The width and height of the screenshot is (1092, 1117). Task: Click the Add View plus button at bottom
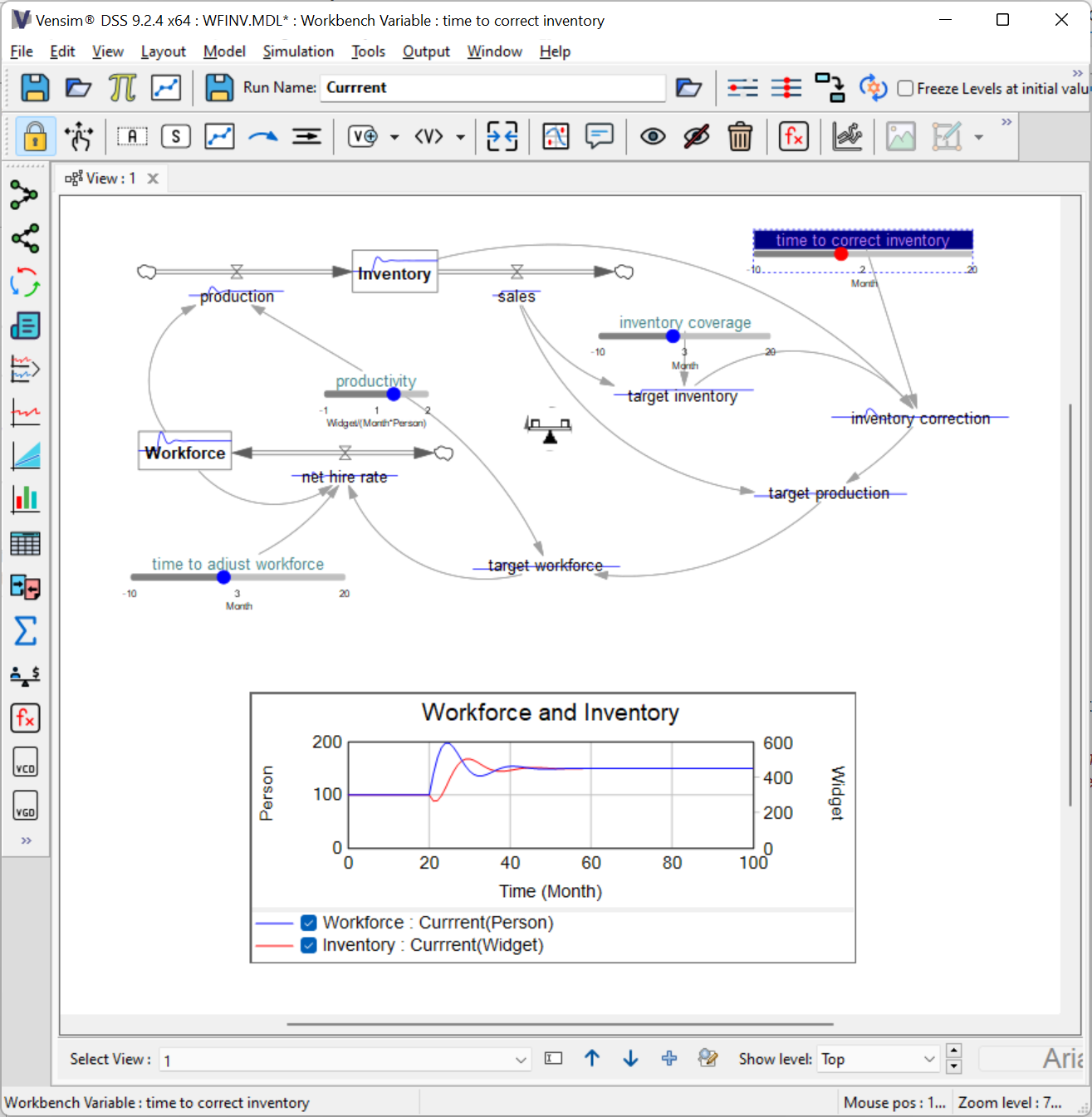point(668,1058)
